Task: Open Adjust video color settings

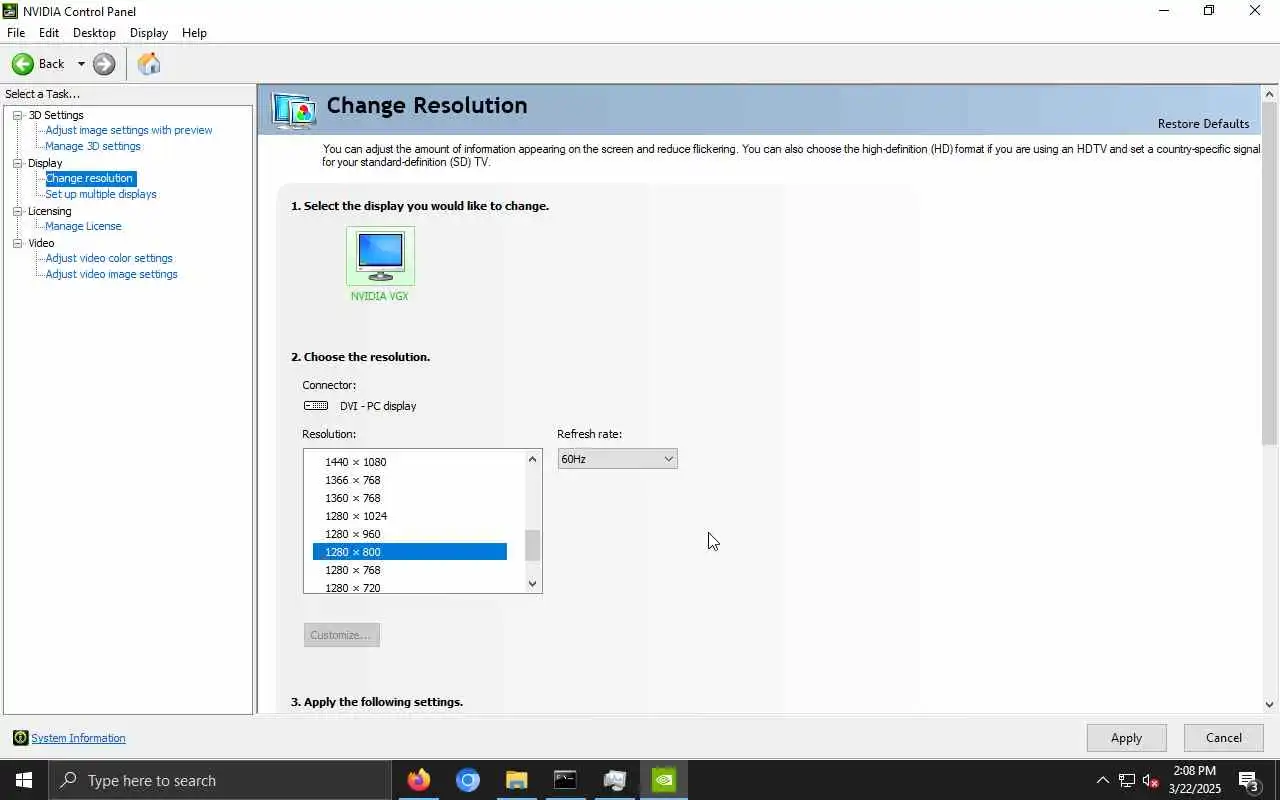Action: 109,258
